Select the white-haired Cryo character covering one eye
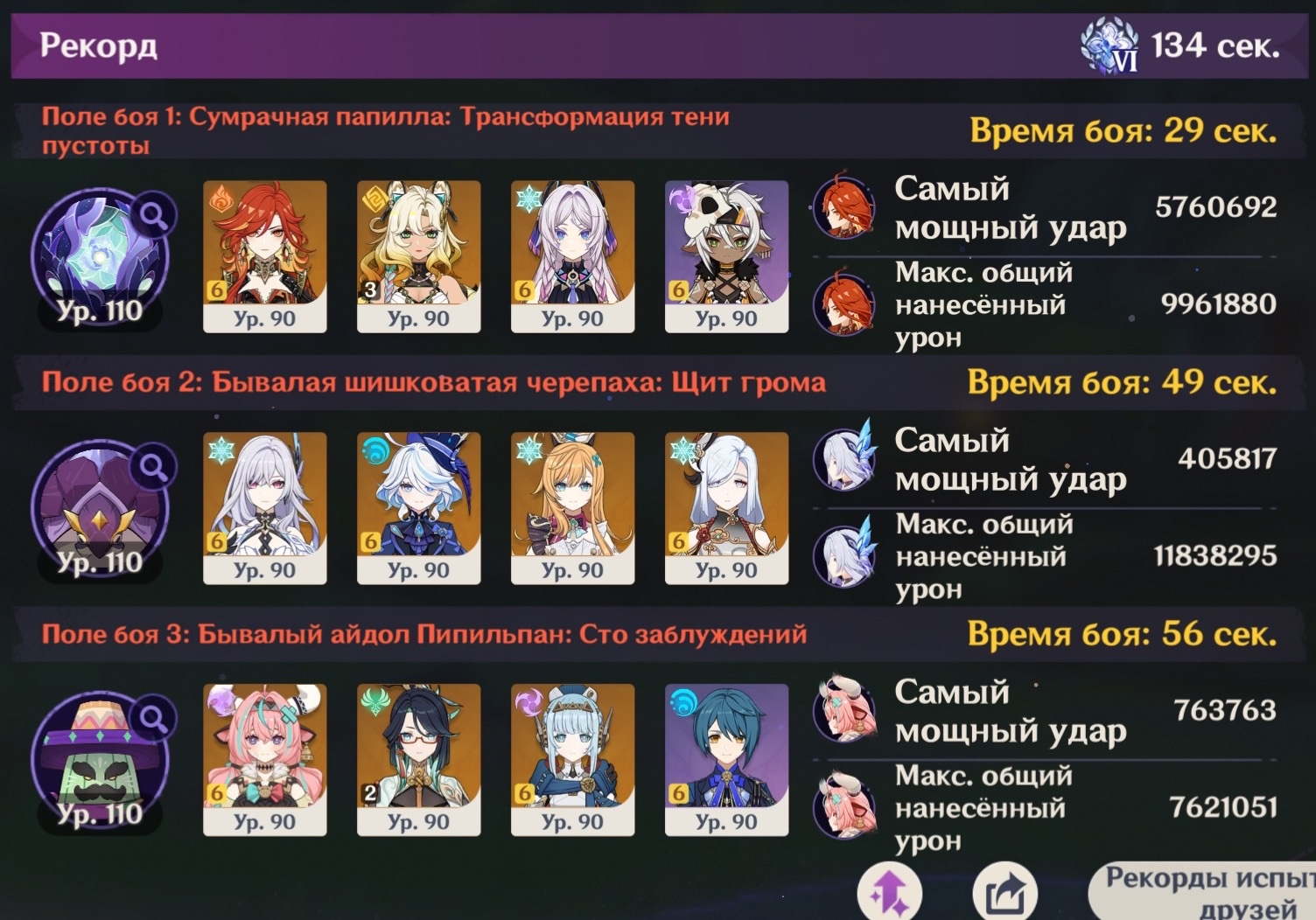 [727, 508]
